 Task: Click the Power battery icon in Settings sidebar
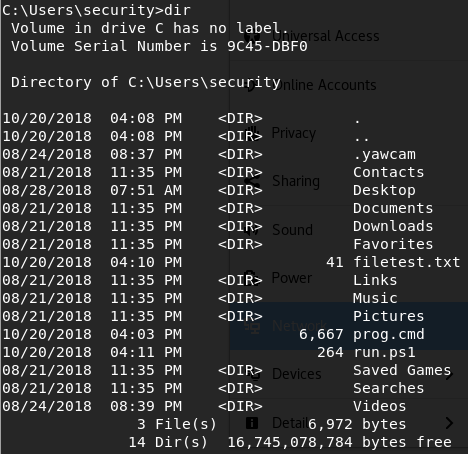pos(251,277)
